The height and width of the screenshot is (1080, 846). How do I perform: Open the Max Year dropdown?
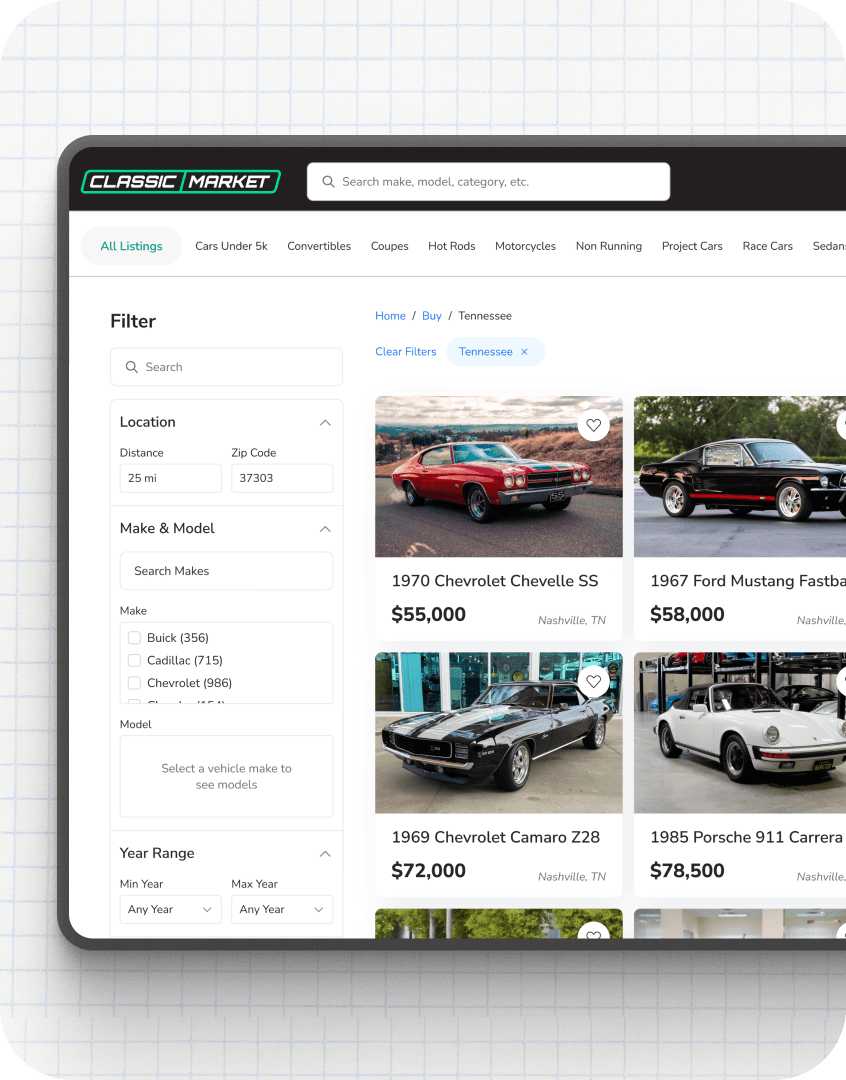(282, 909)
